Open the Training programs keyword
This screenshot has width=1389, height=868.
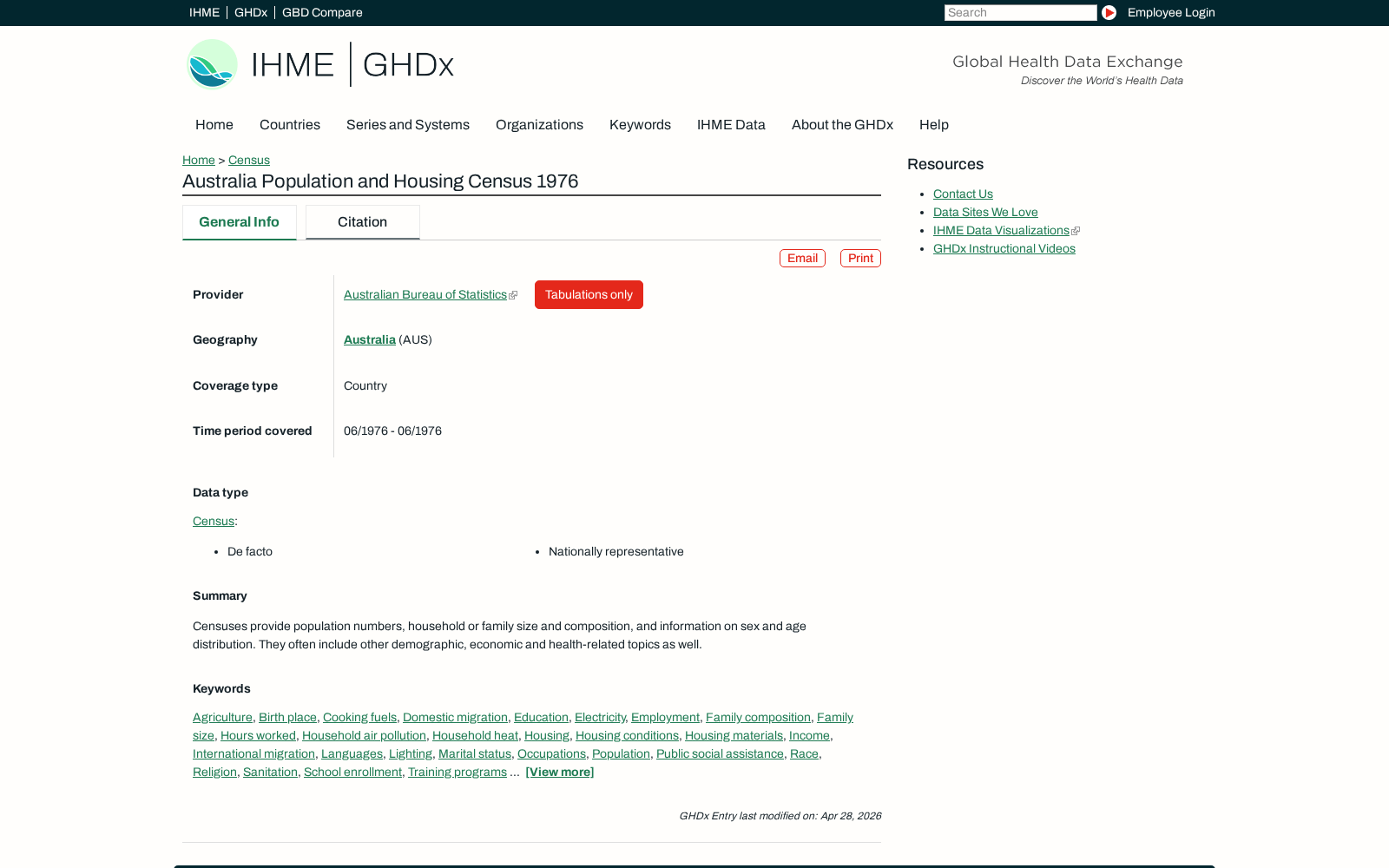click(x=458, y=772)
